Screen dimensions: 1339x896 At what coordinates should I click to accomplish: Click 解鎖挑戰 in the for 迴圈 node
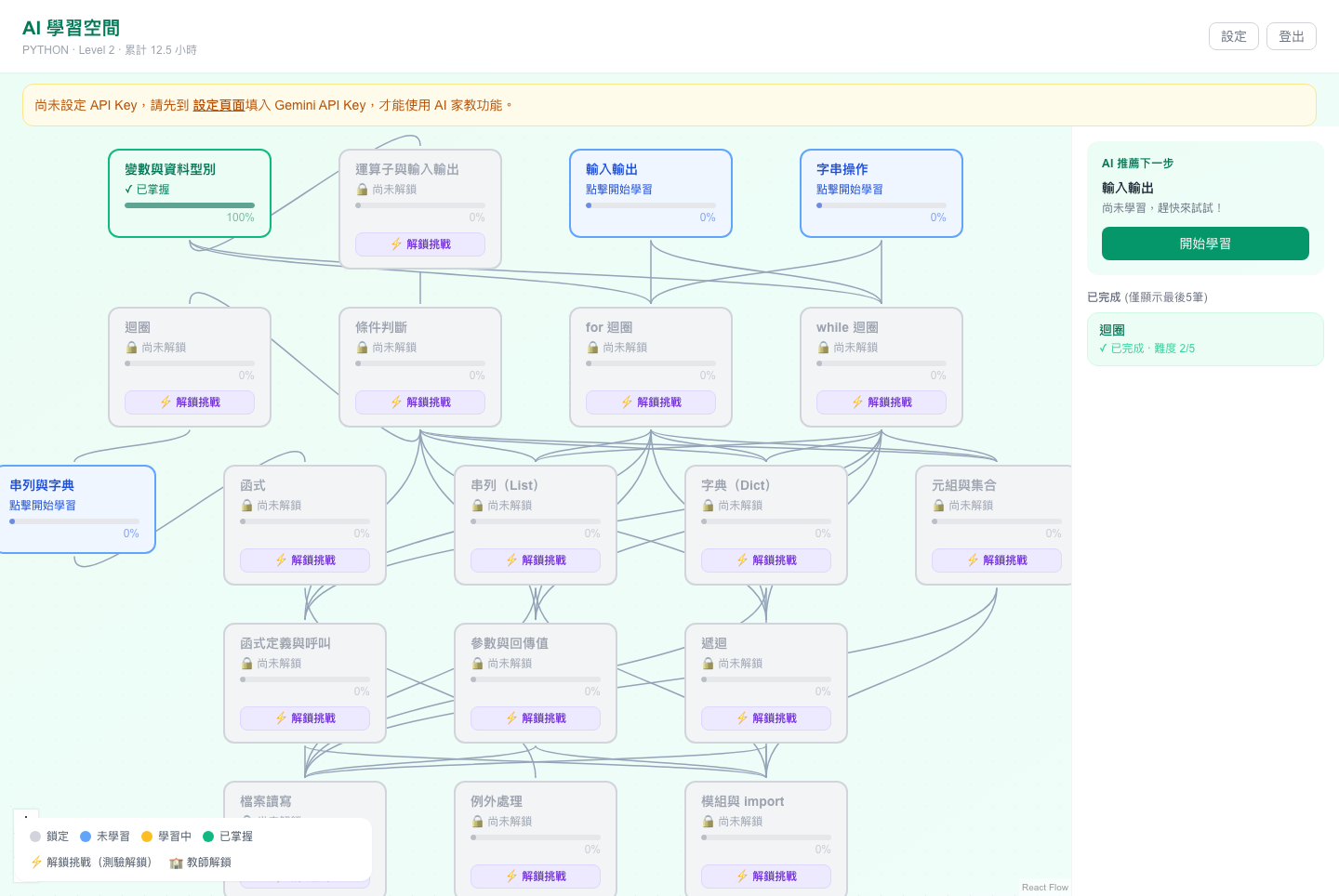651,402
